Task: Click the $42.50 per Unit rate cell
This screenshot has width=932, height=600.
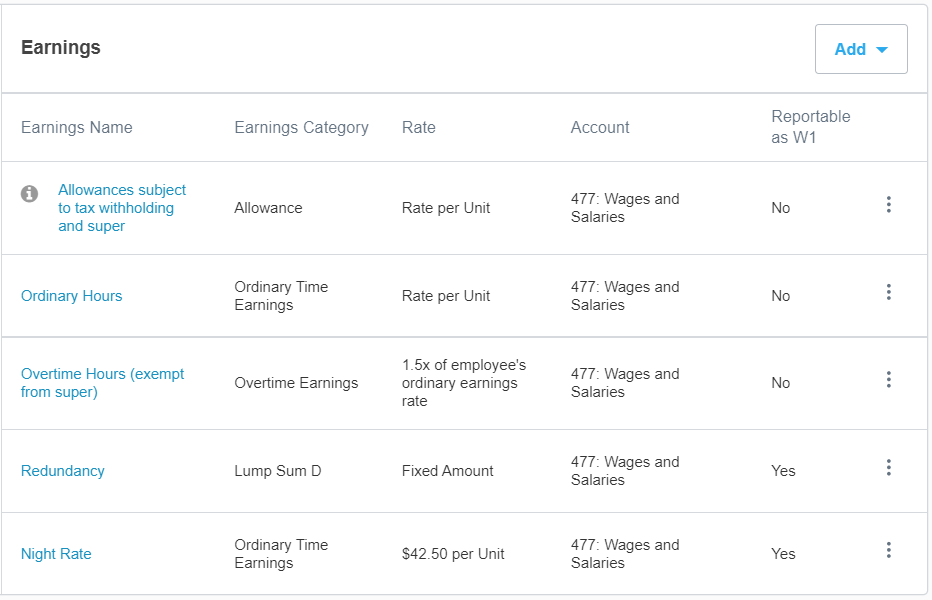Action: 453,554
